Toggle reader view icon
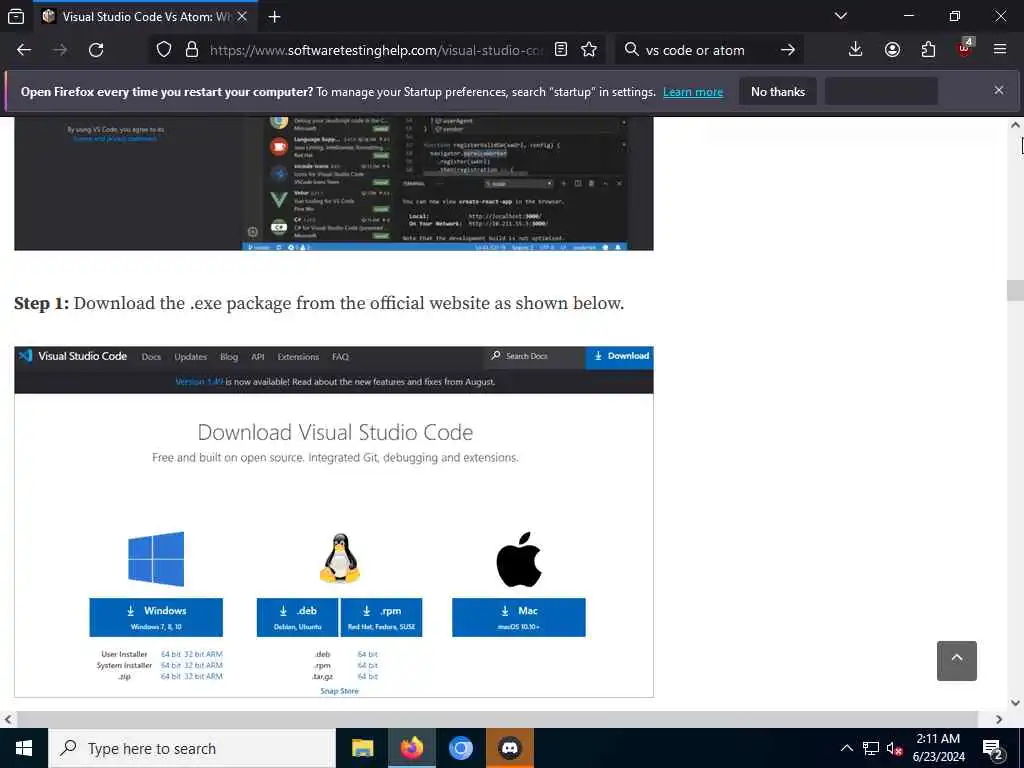The height and width of the screenshot is (768, 1024). point(561,50)
